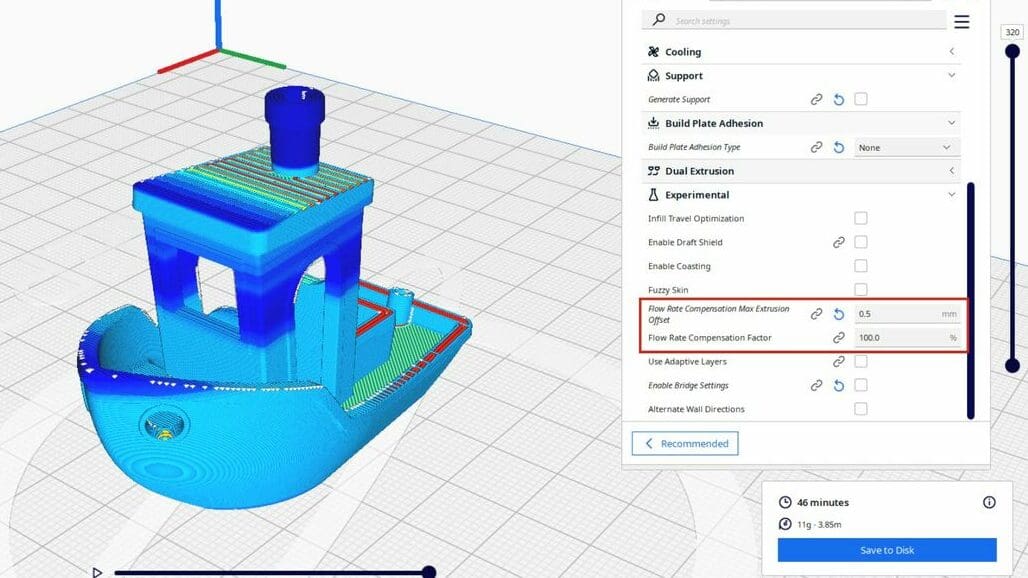This screenshot has width=1028, height=578.
Task: Click the top layer slider handle
Action: 1012,51
